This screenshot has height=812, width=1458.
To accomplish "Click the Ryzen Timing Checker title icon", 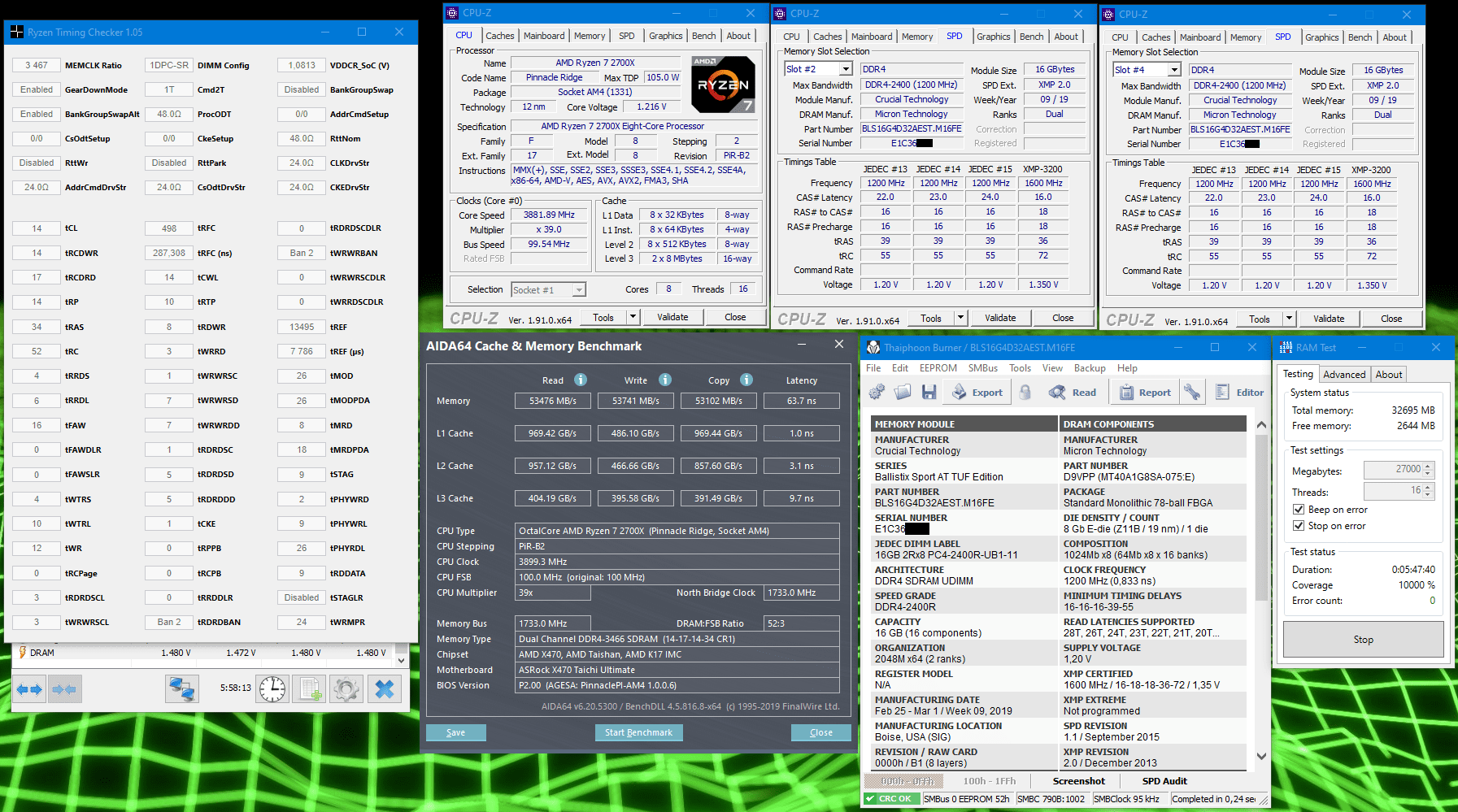I will [17, 32].
